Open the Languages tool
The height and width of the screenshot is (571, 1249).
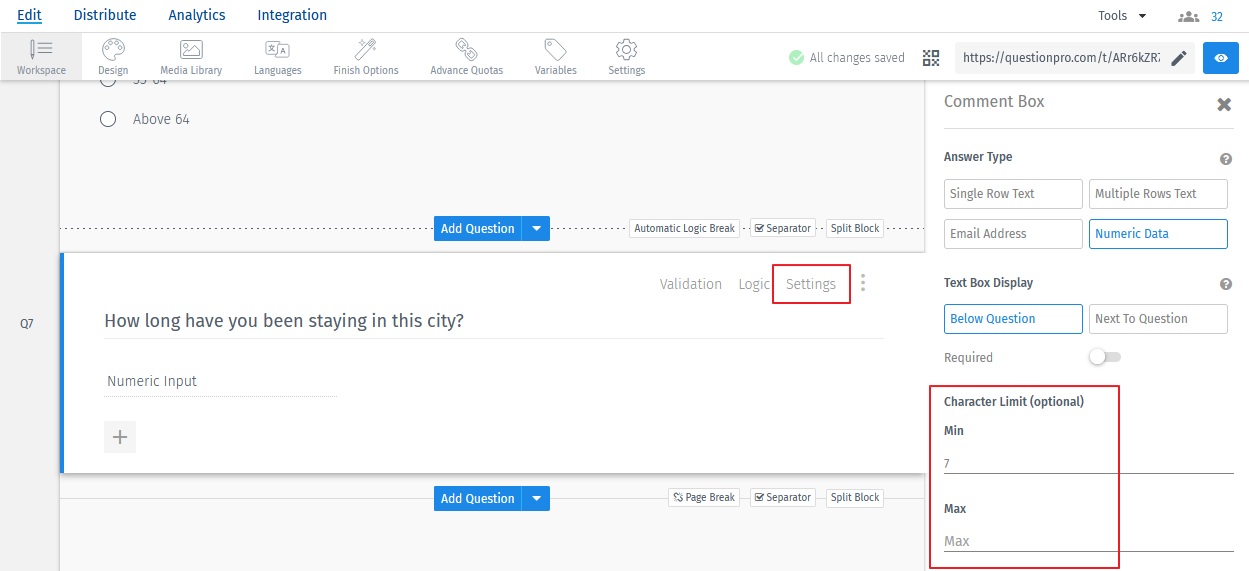pyautogui.click(x=277, y=57)
